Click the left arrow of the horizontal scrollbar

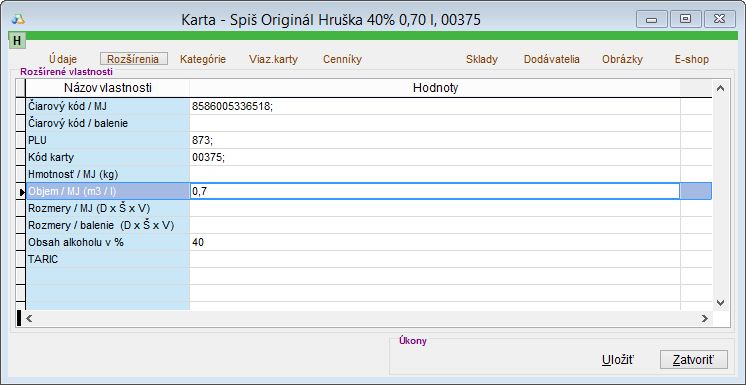[x=29, y=318]
